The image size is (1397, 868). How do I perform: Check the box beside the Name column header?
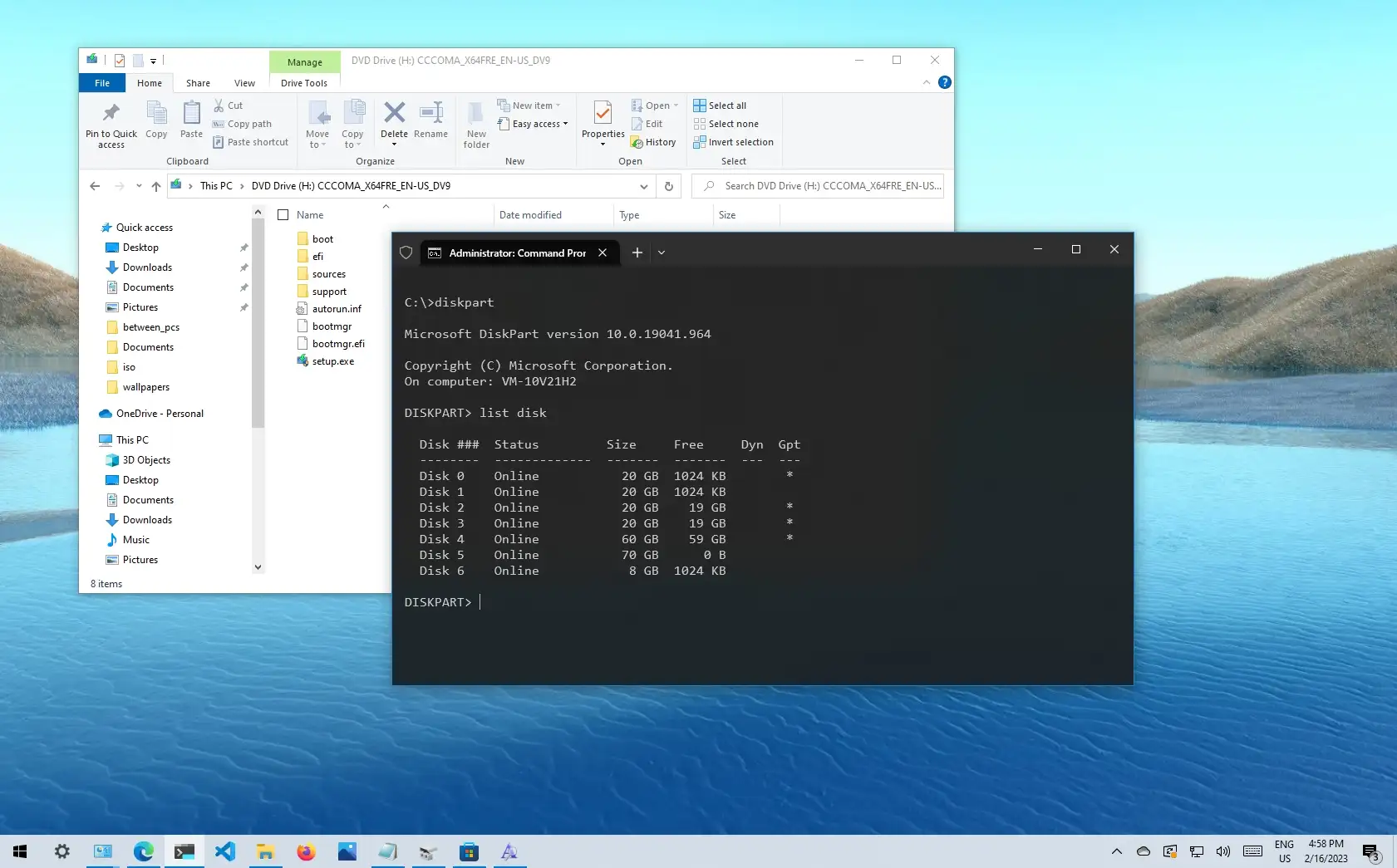pyautogui.click(x=283, y=214)
